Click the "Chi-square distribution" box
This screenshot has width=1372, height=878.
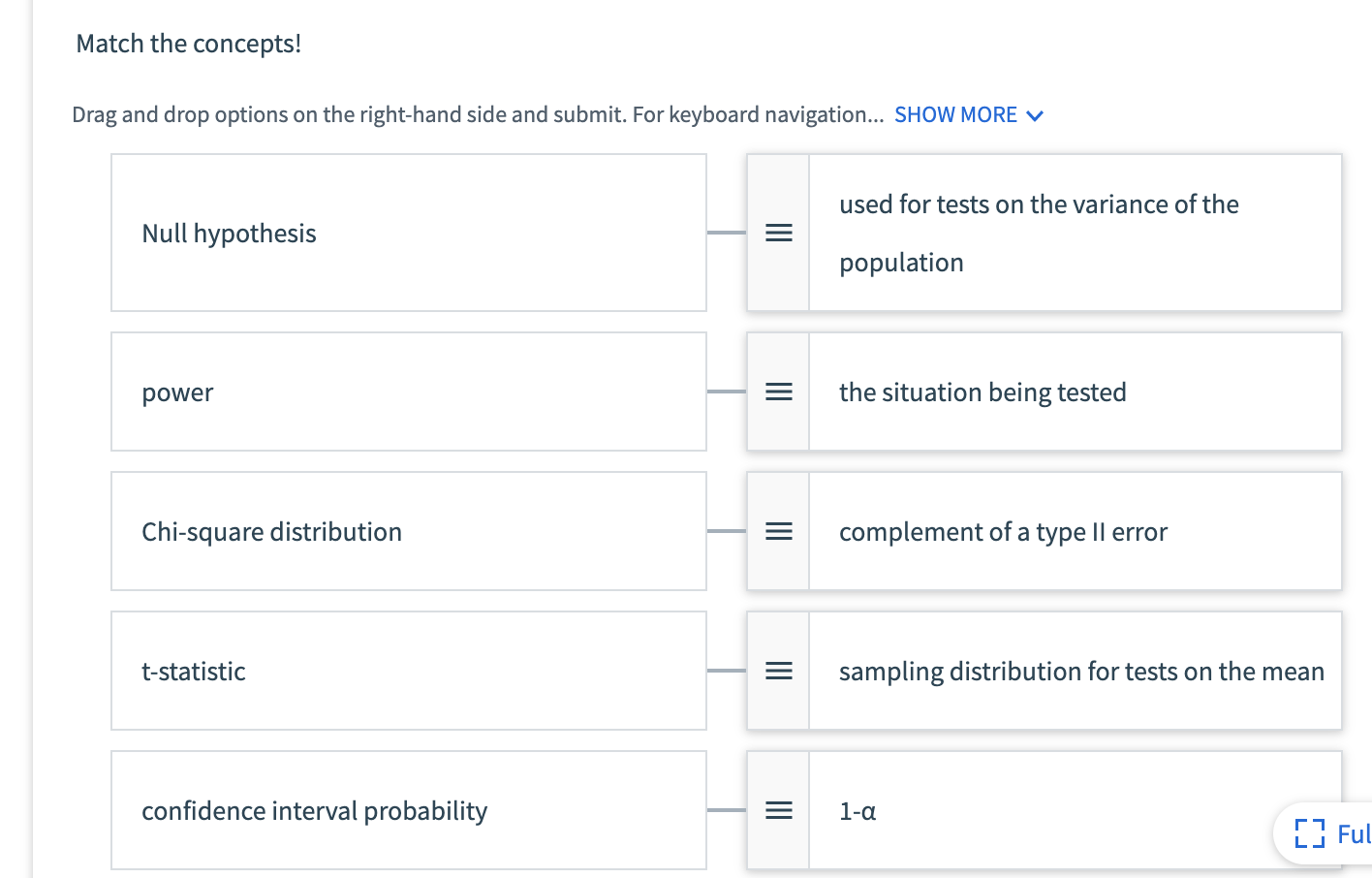click(408, 531)
